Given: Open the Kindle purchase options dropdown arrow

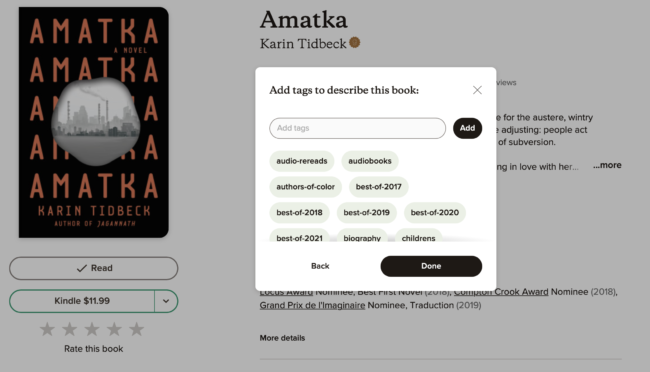Looking at the screenshot, I should pos(166,301).
